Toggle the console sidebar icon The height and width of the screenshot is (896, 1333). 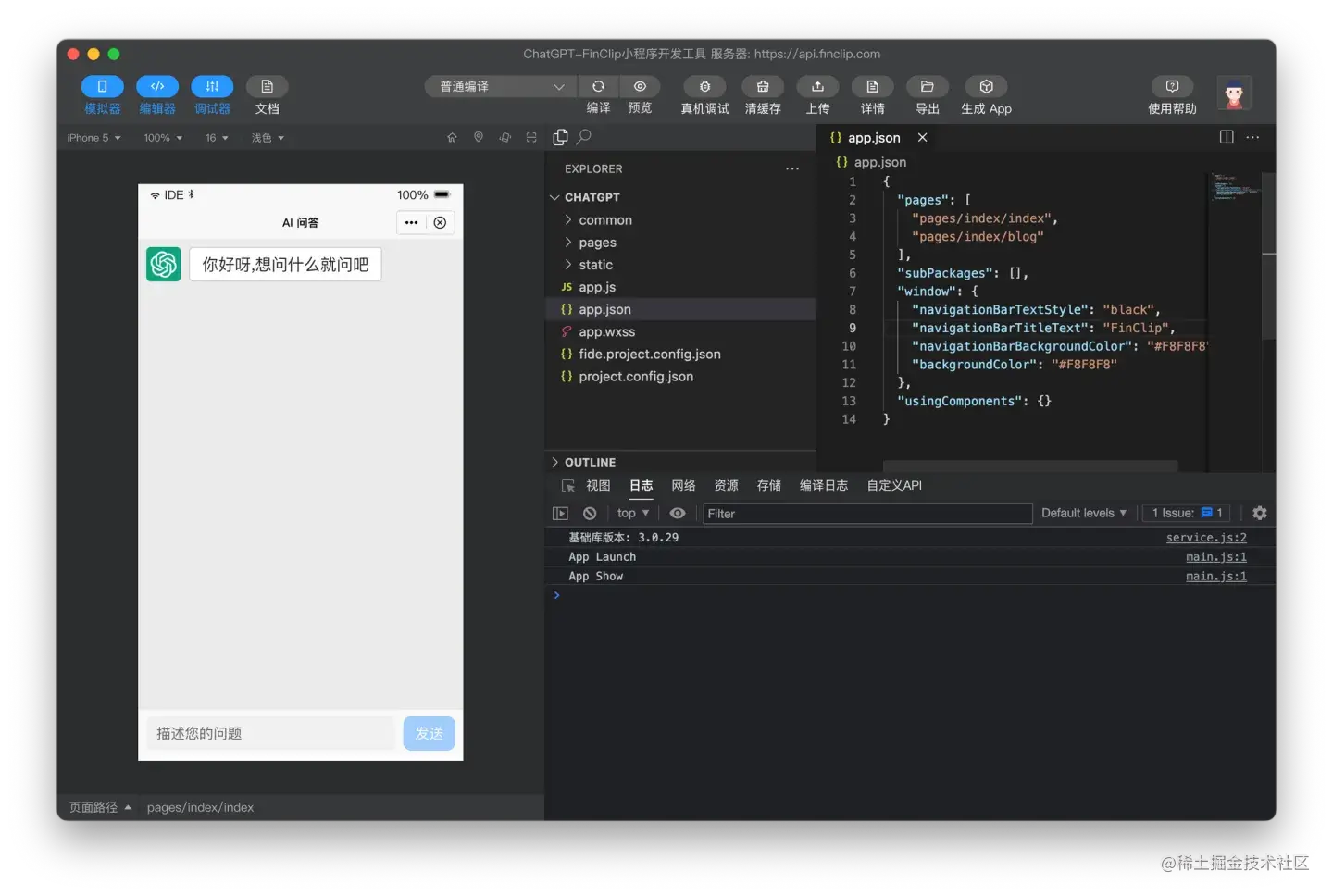pos(560,513)
